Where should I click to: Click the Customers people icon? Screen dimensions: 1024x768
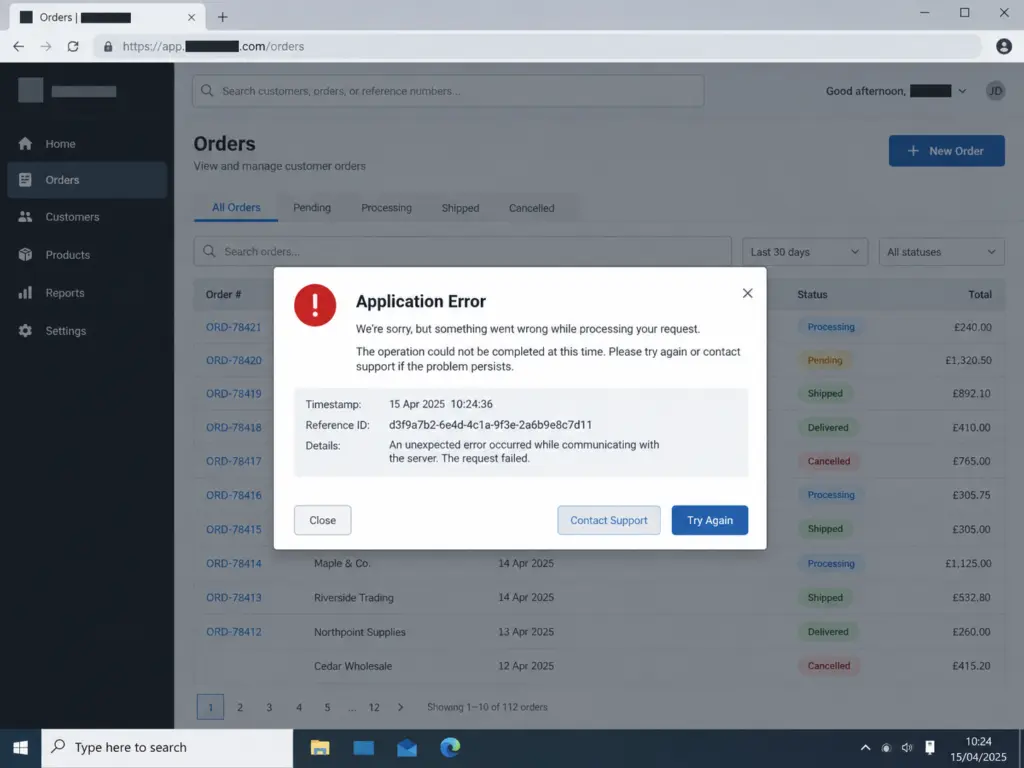coord(25,217)
